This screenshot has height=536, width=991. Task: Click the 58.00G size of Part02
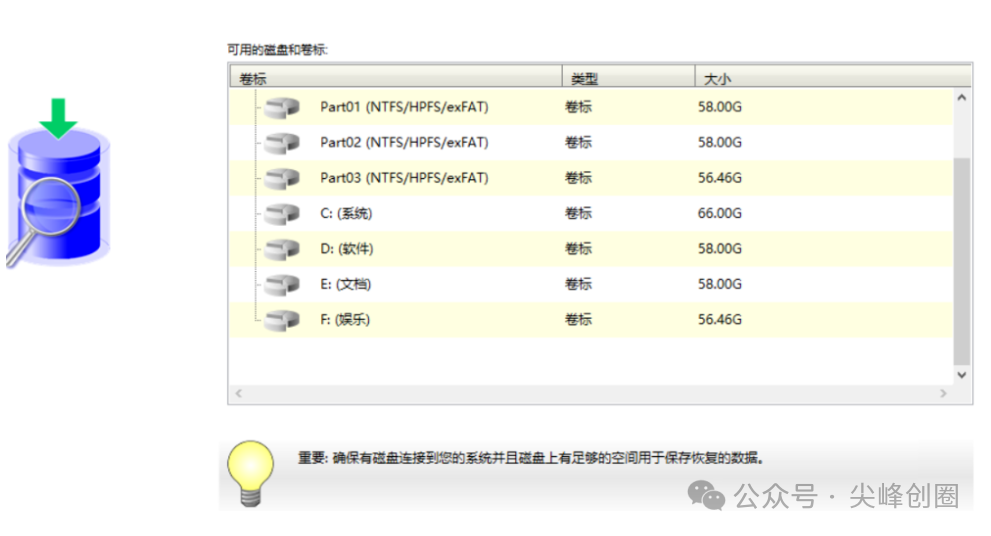pos(719,143)
